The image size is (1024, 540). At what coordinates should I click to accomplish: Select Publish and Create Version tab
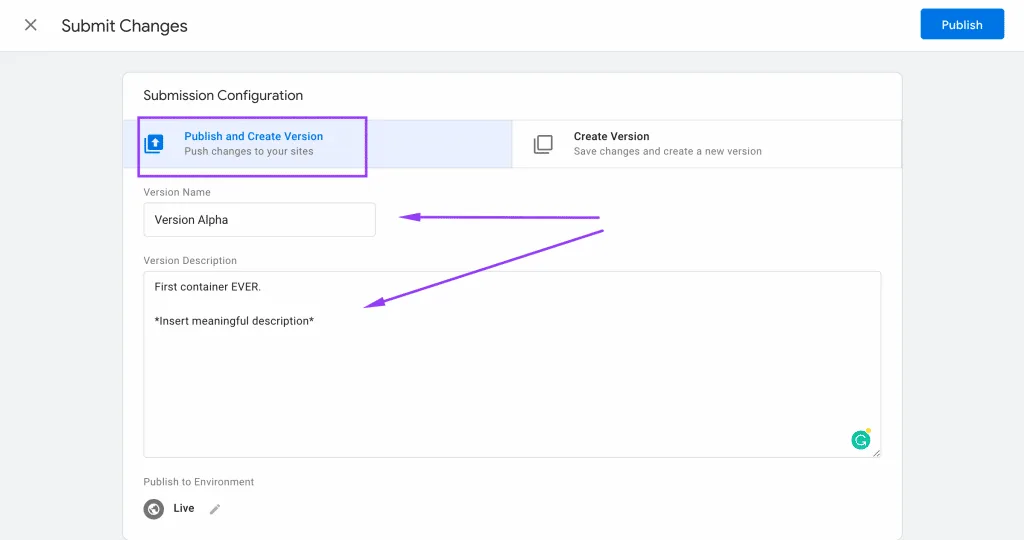pyautogui.click(x=317, y=144)
